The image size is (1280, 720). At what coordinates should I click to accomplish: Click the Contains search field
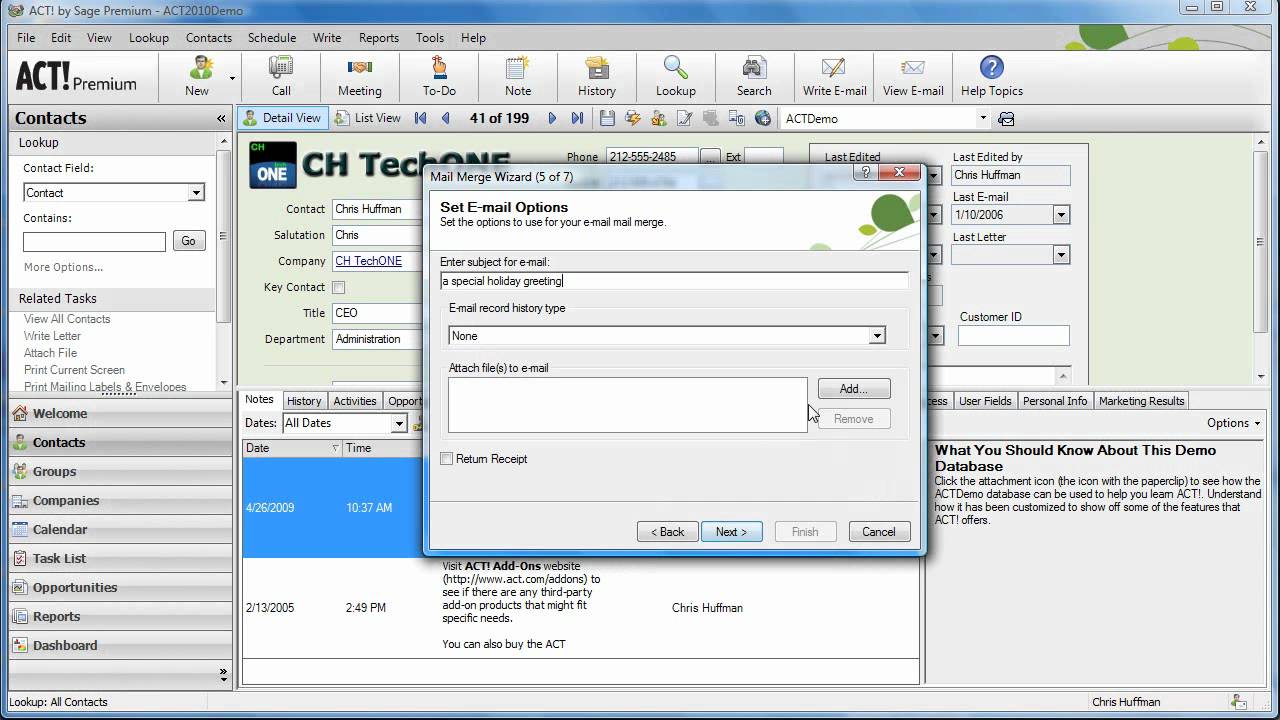(94, 241)
